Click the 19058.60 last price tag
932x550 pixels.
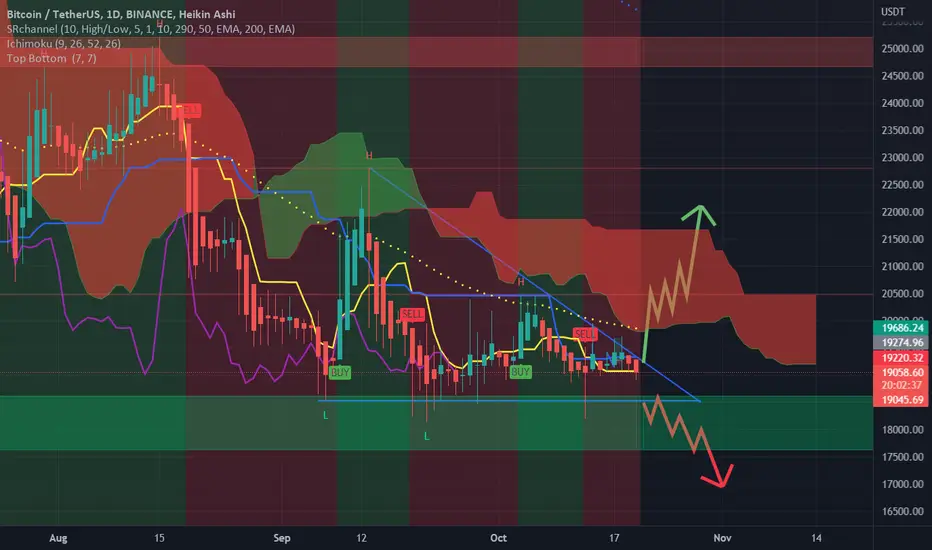pos(902,372)
